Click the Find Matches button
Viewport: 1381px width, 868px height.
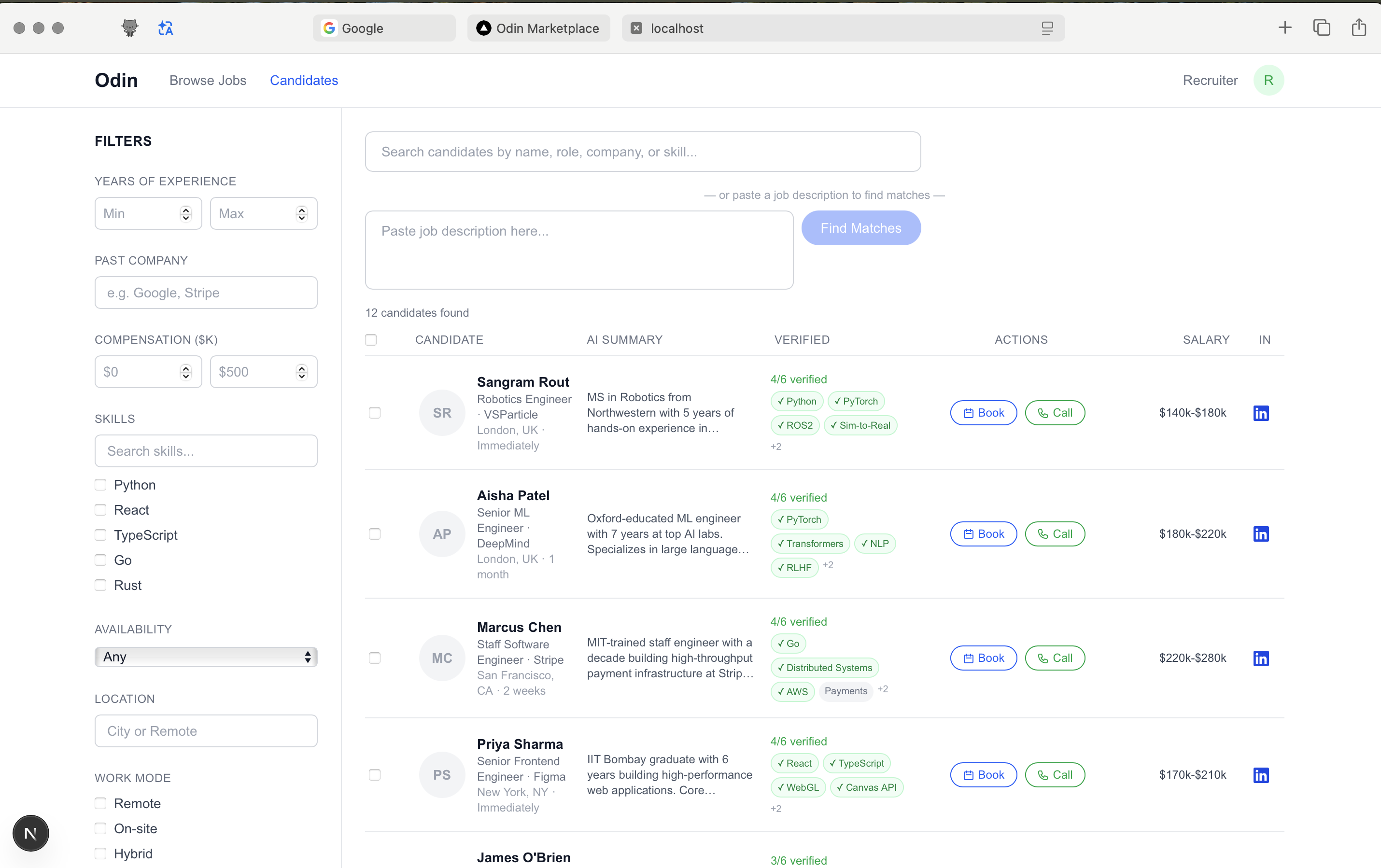(x=861, y=228)
